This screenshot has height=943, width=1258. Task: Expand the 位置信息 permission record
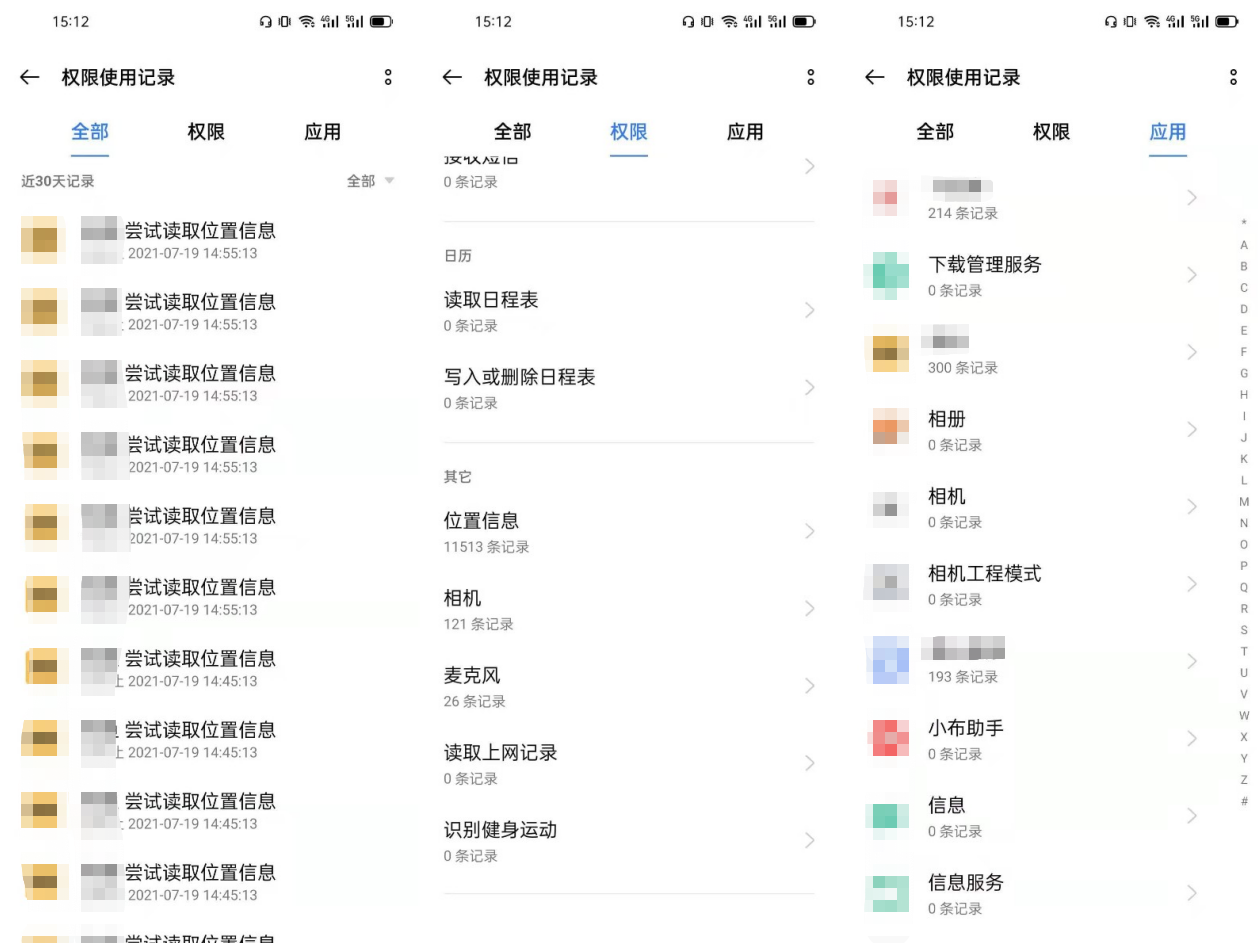[630, 531]
